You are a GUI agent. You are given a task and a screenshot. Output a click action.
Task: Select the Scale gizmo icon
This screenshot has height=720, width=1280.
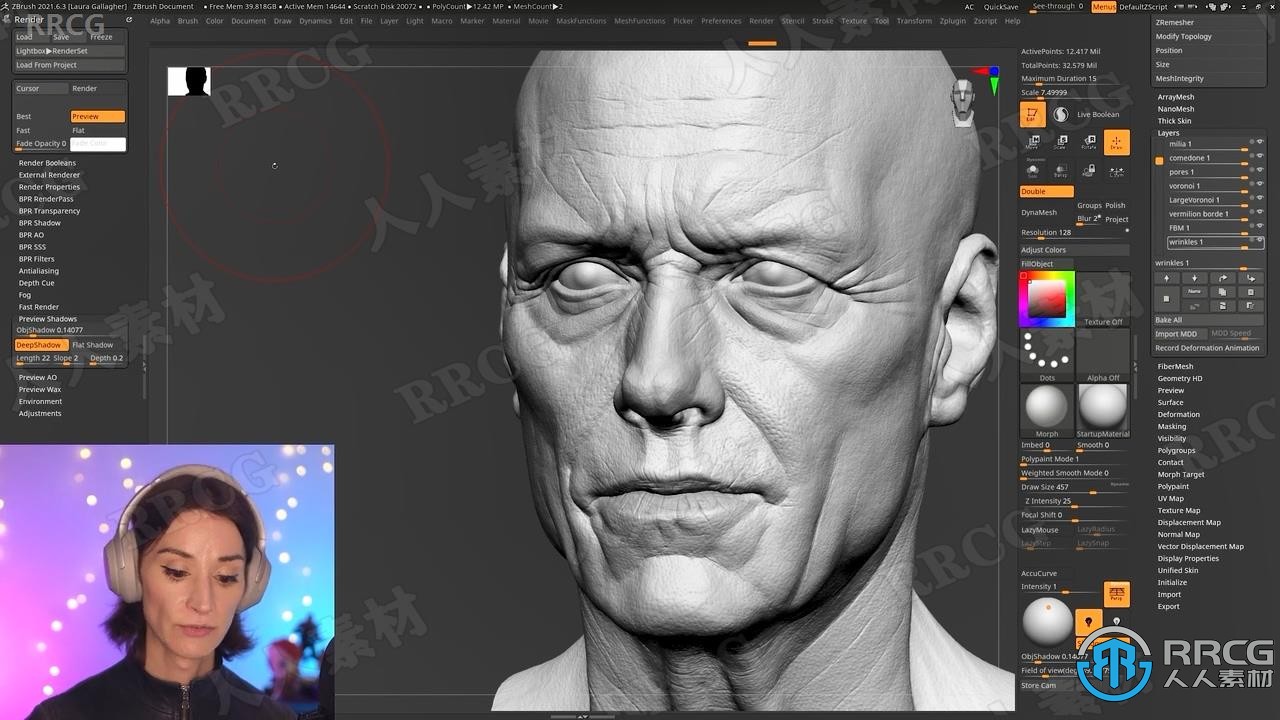point(1061,142)
